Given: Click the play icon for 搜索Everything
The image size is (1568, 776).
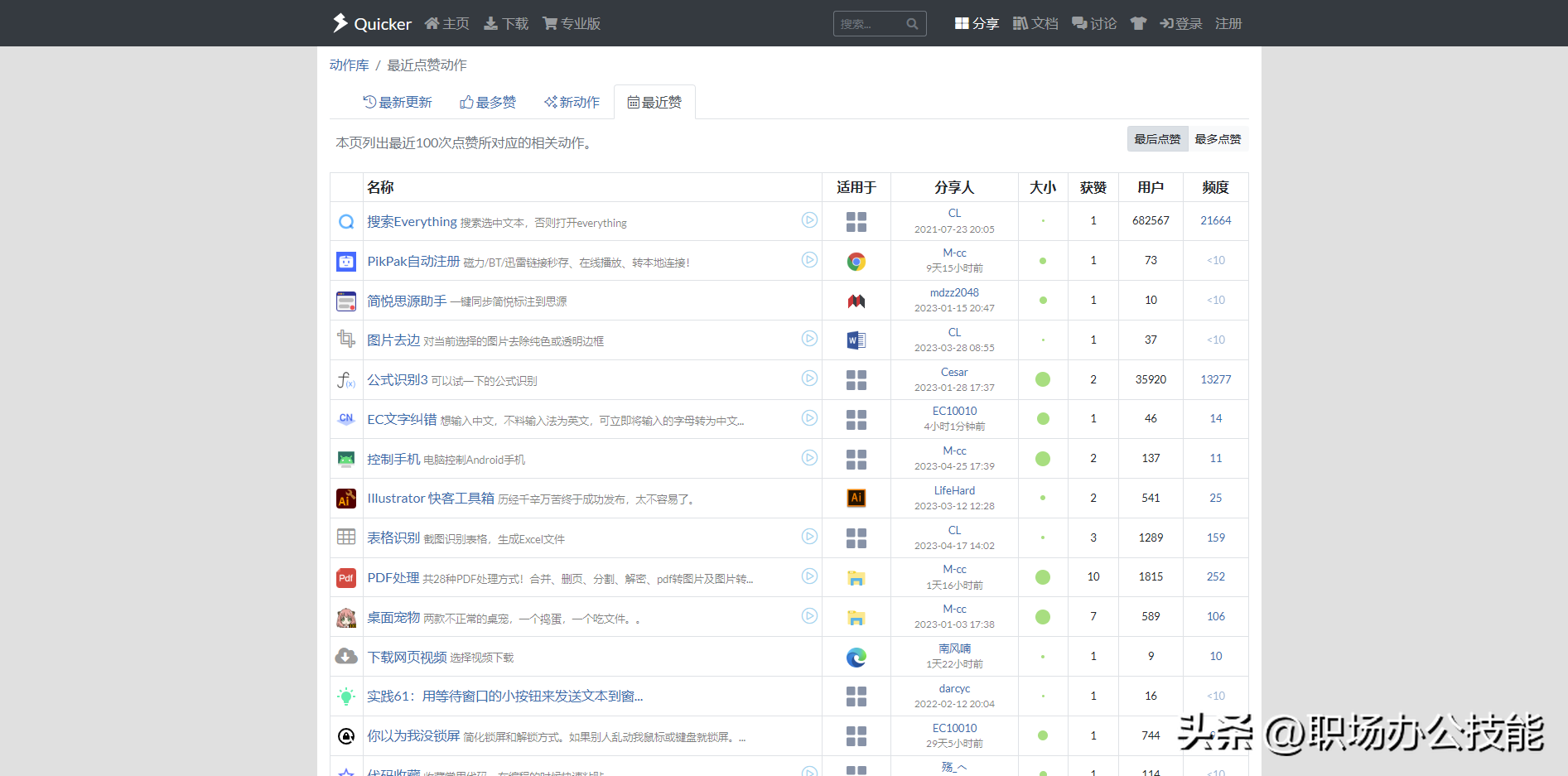Looking at the screenshot, I should click(x=809, y=220).
